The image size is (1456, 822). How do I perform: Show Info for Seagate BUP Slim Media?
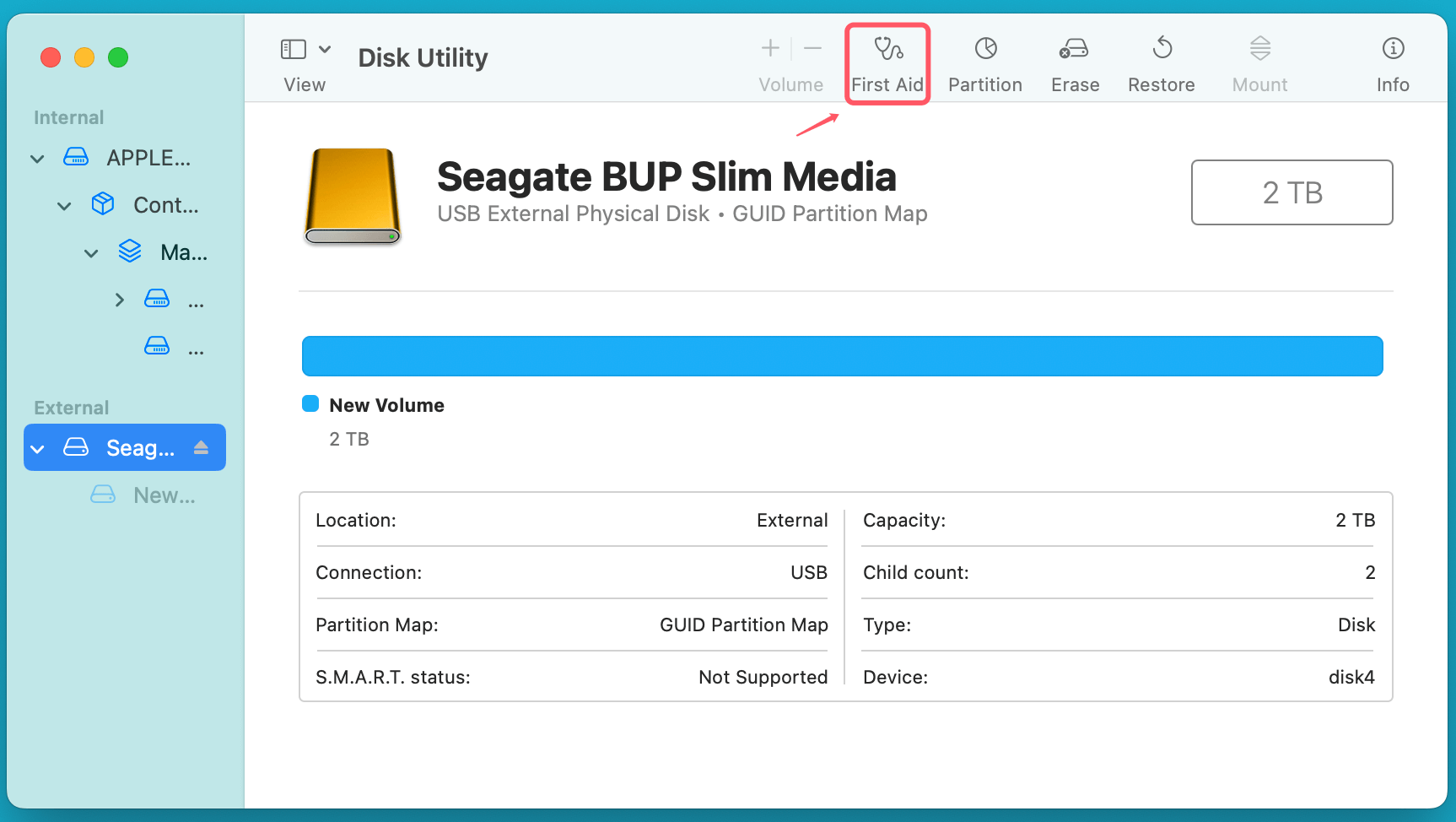(x=1392, y=62)
